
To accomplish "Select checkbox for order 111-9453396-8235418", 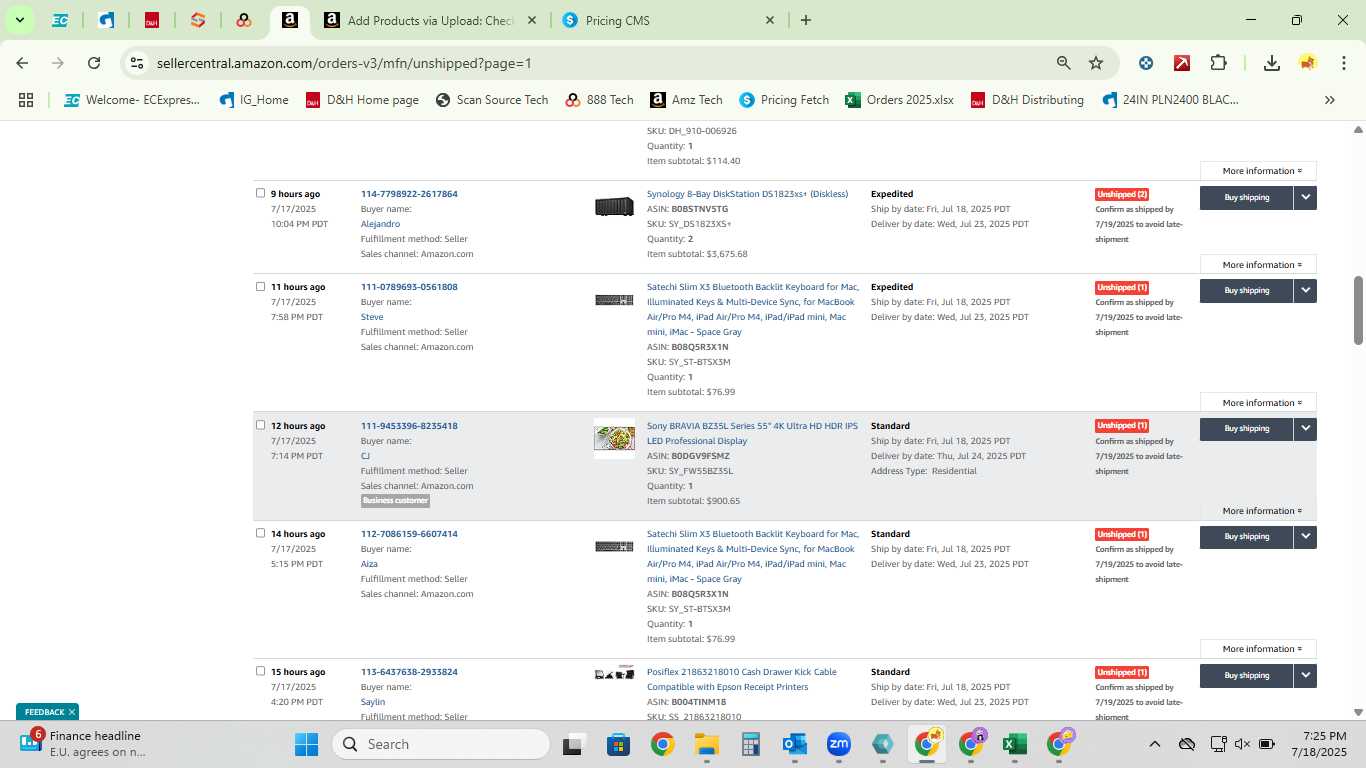I will [260, 425].
